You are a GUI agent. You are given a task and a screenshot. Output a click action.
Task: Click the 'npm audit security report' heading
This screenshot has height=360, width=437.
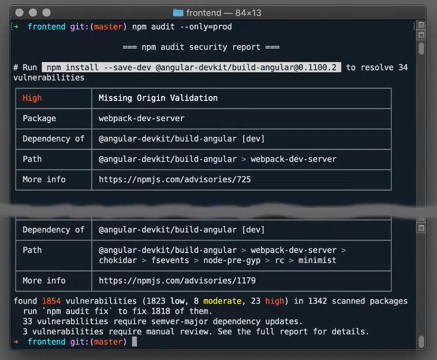201,47
